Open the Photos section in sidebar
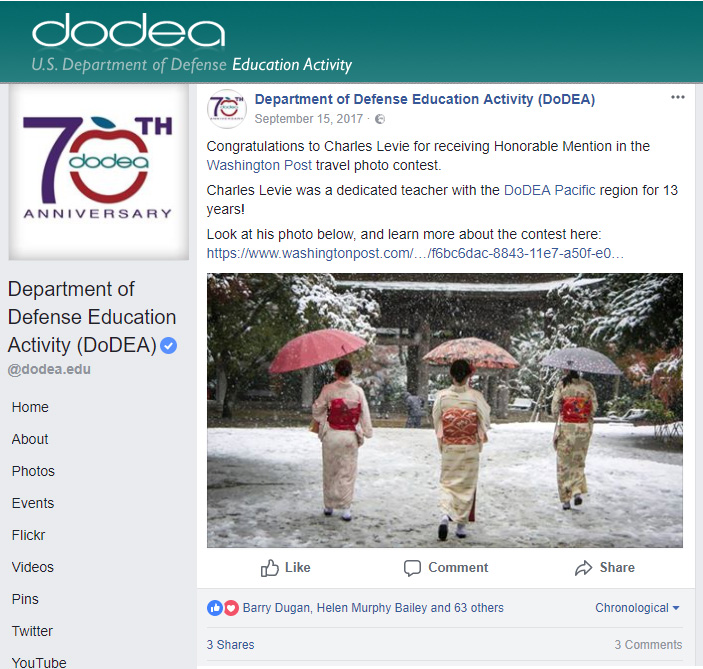Image resolution: width=703 pixels, height=669 pixels. 33,471
